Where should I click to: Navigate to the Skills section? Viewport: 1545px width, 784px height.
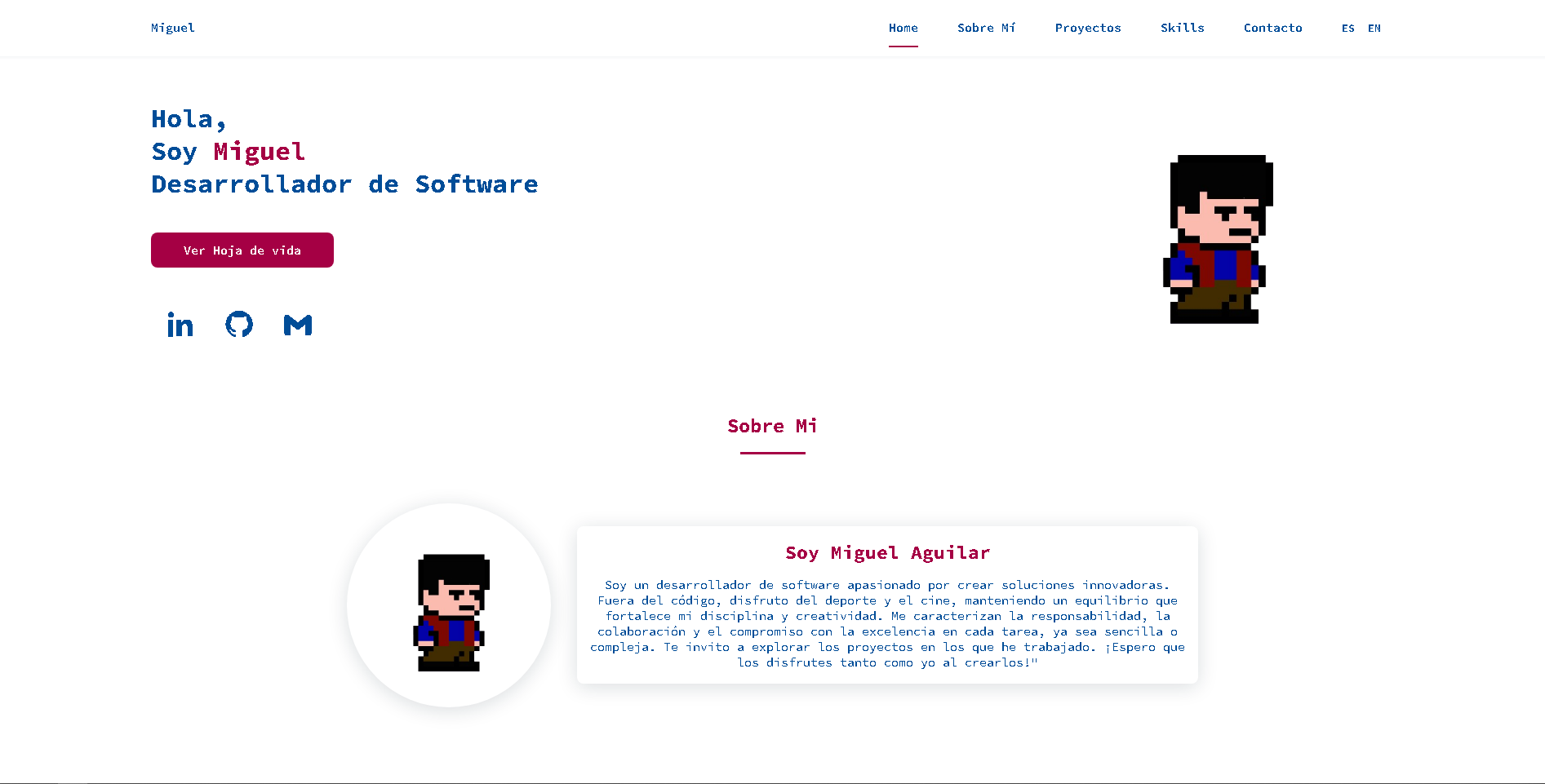[1183, 28]
